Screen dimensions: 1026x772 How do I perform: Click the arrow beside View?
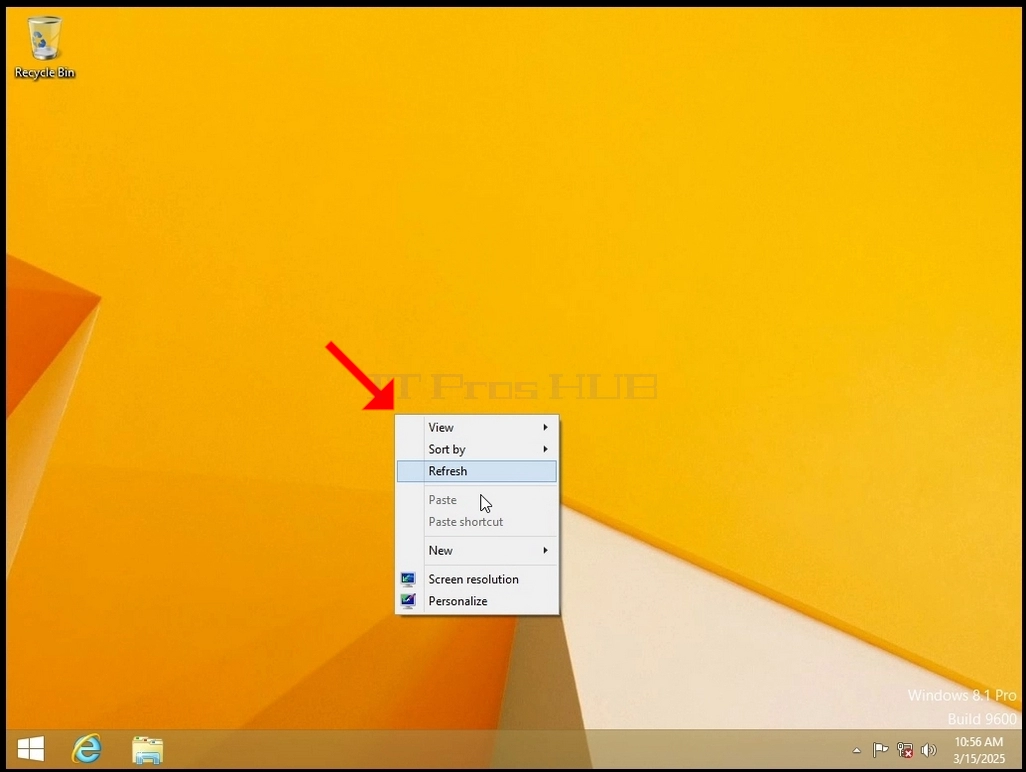[x=545, y=427]
